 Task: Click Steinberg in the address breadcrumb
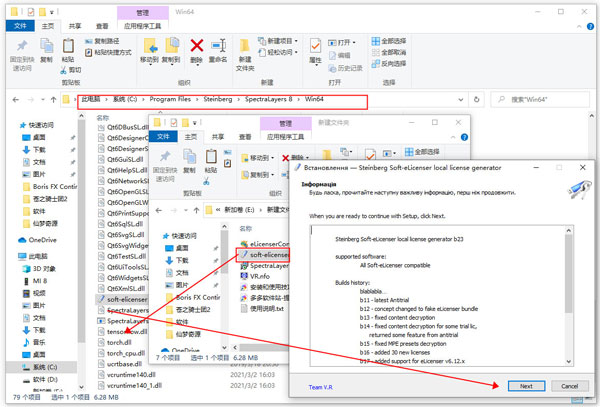coord(218,99)
